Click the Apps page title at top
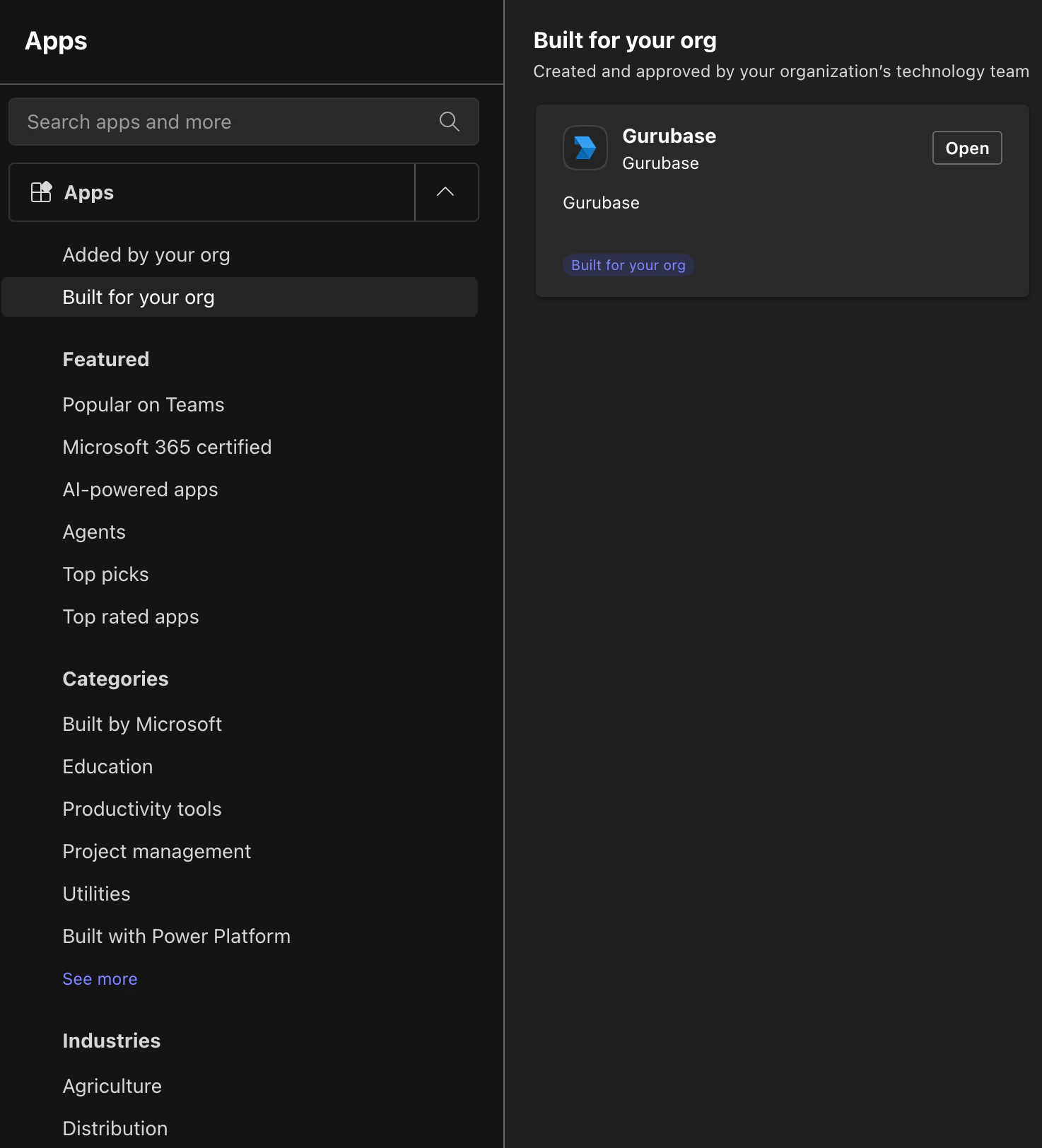Viewport: 1042px width, 1148px height. click(56, 41)
